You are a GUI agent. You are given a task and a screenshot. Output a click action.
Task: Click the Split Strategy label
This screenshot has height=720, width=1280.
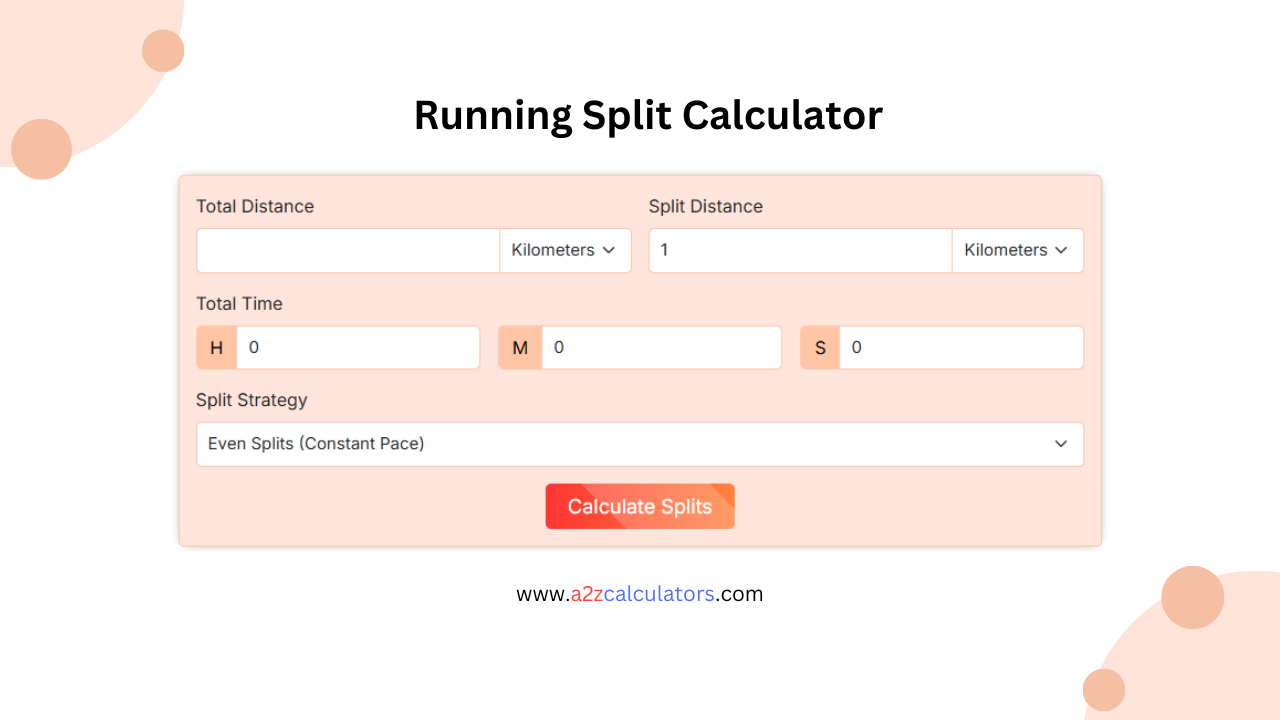(251, 400)
